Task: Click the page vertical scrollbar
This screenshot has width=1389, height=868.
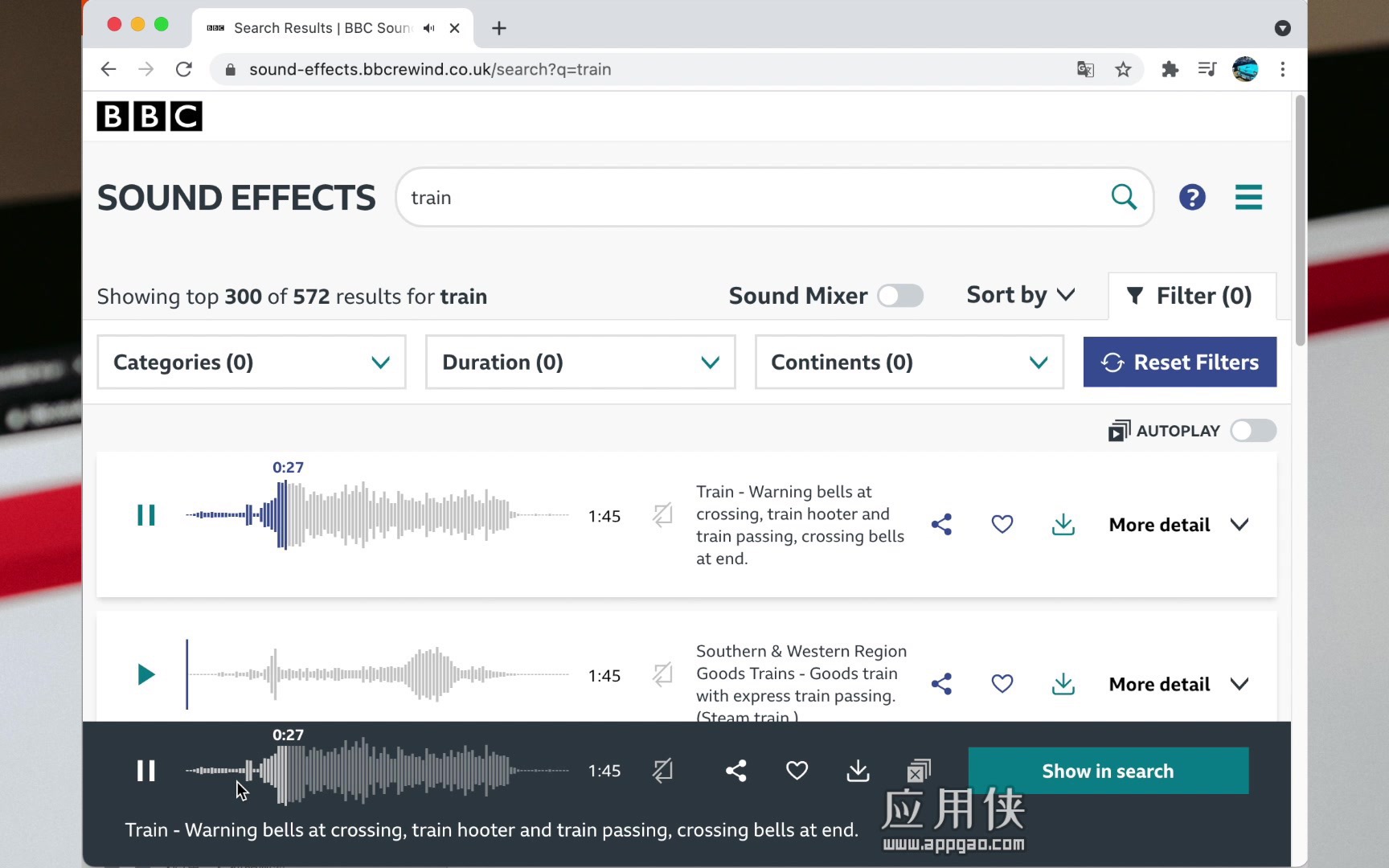Action: tap(1300, 221)
